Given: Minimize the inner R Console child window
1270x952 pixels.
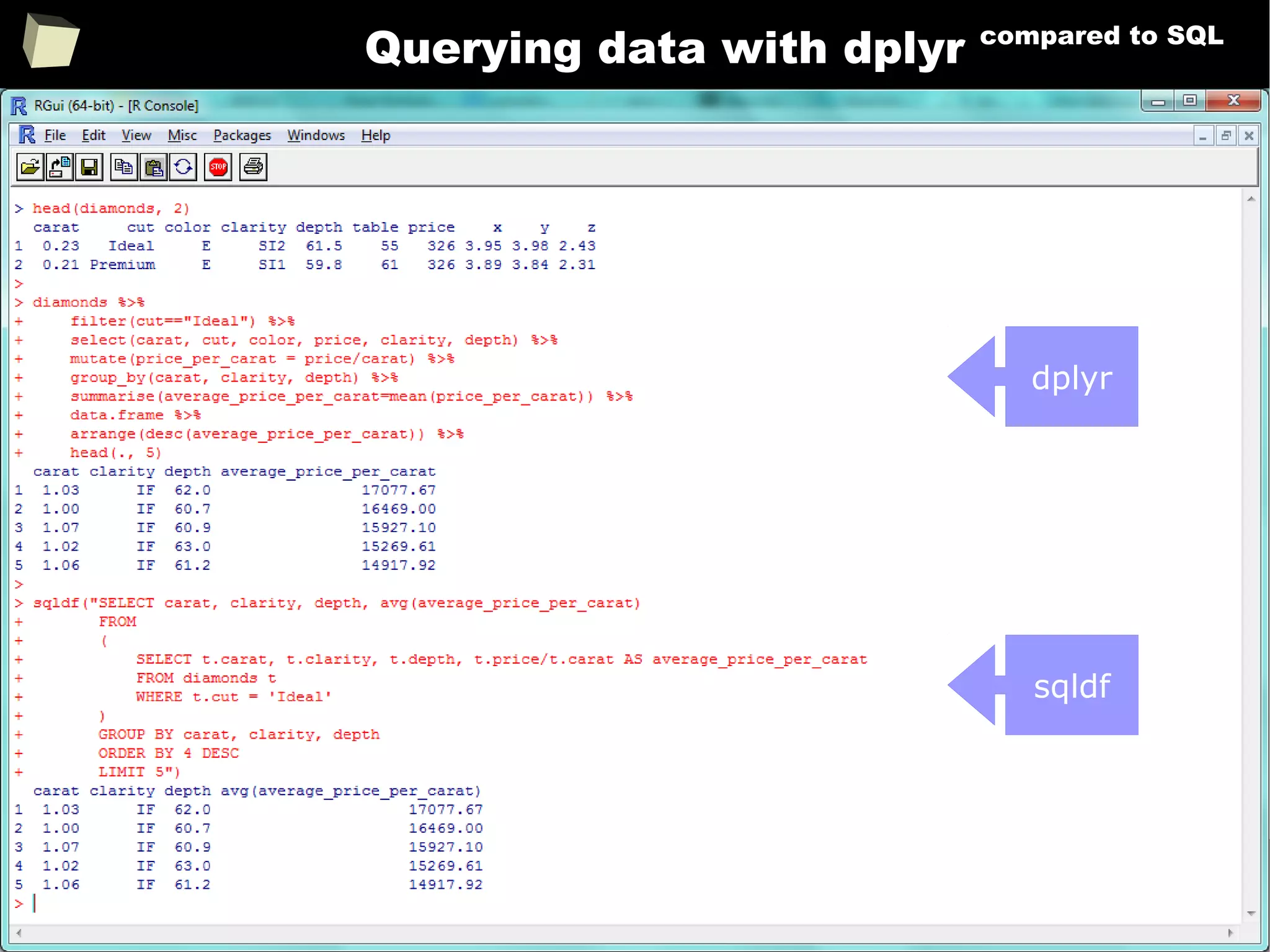Looking at the screenshot, I should [x=1203, y=135].
